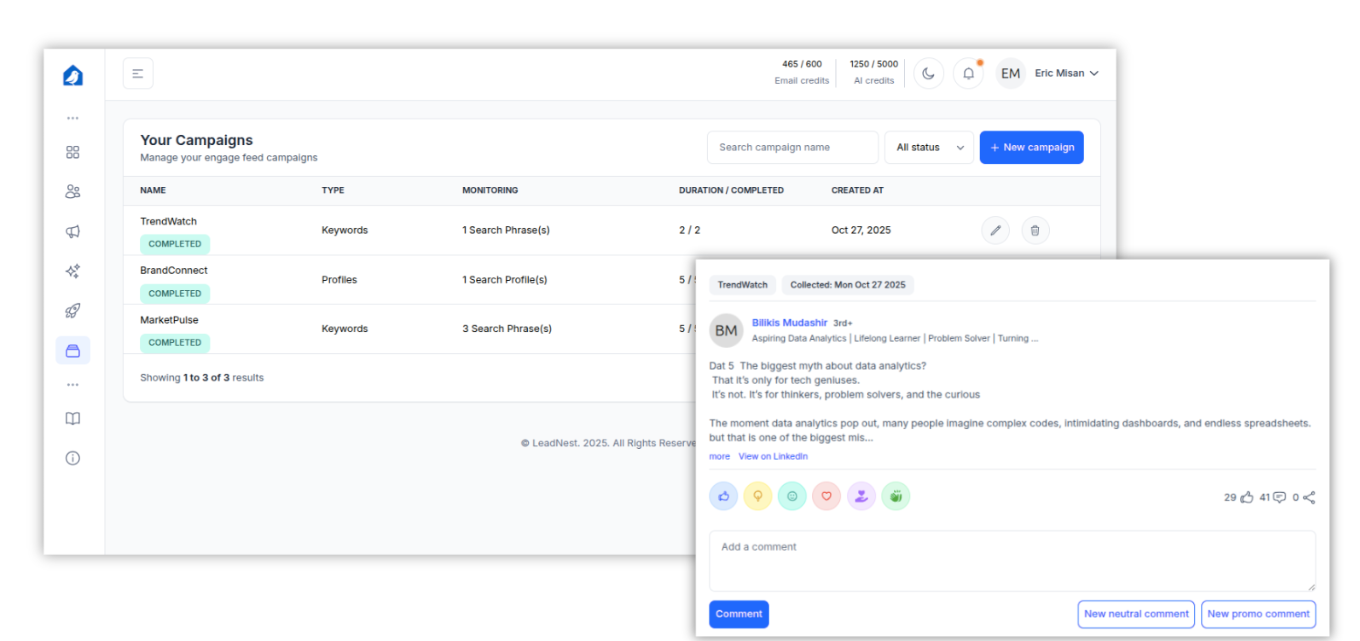Open the AI sparkles sidebar icon
Screen dimensions: 1360x641
point(72,271)
